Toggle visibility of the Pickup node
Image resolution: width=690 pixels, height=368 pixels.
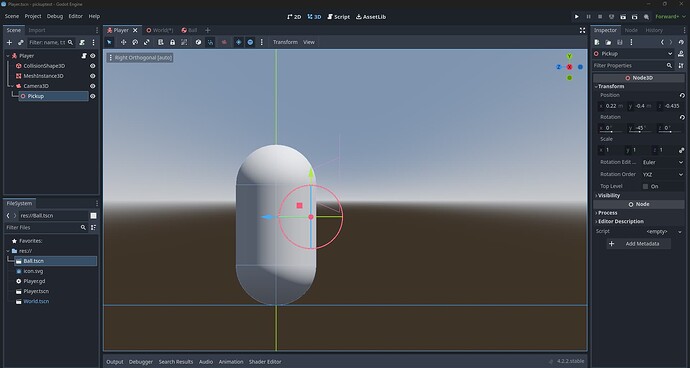coord(92,96)
